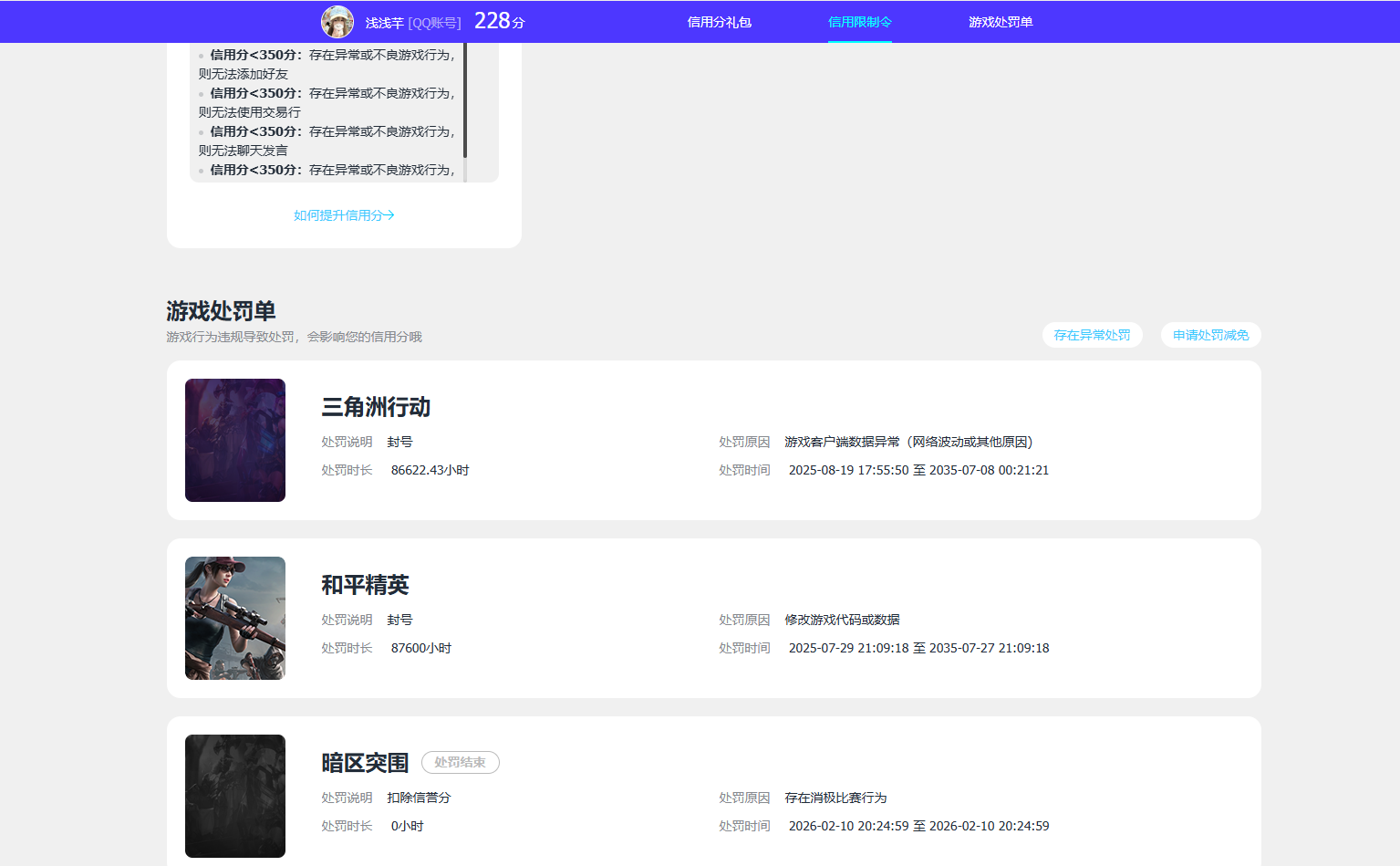Click the 暗区突围 game title

[x=363, y=762]
